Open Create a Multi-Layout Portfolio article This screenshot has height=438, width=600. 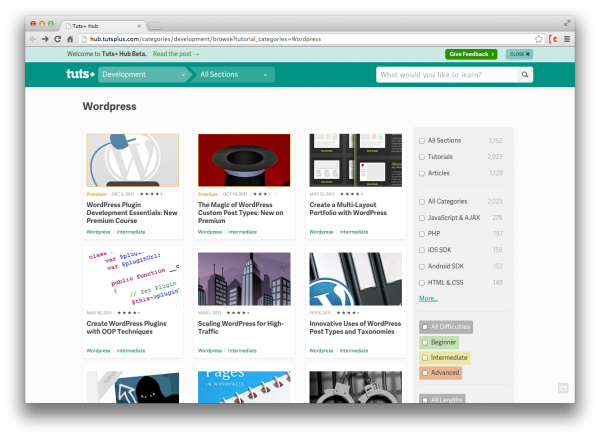348,209
